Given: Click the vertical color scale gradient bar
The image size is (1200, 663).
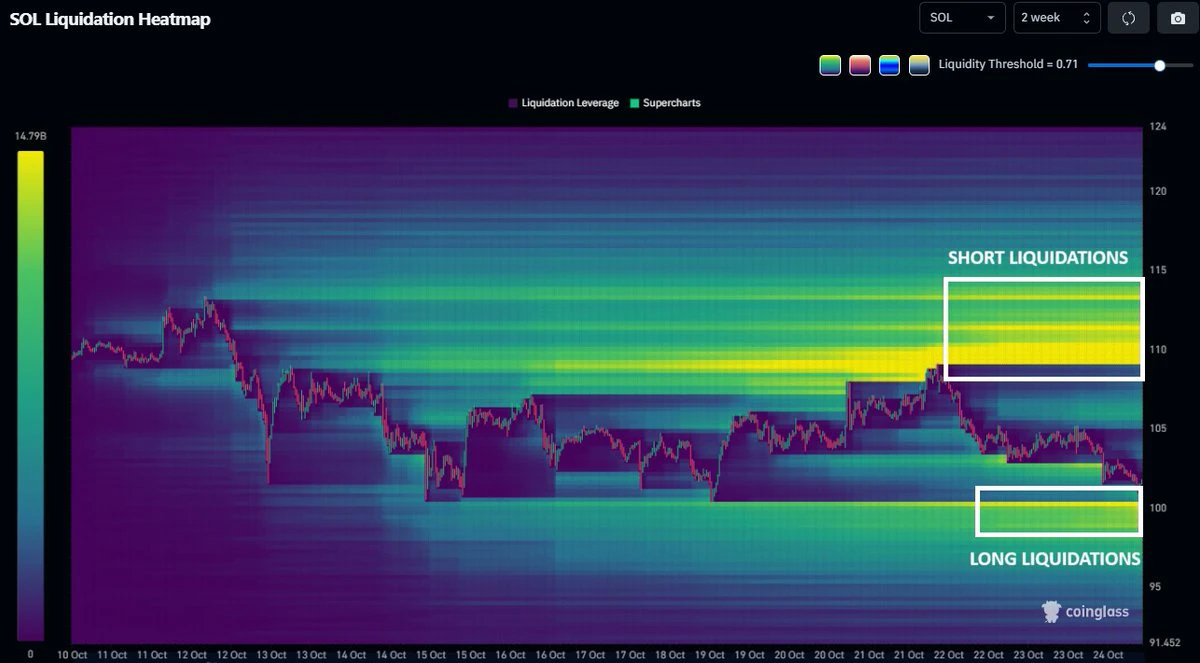Looking at the screenshot, I should (30, 396).
